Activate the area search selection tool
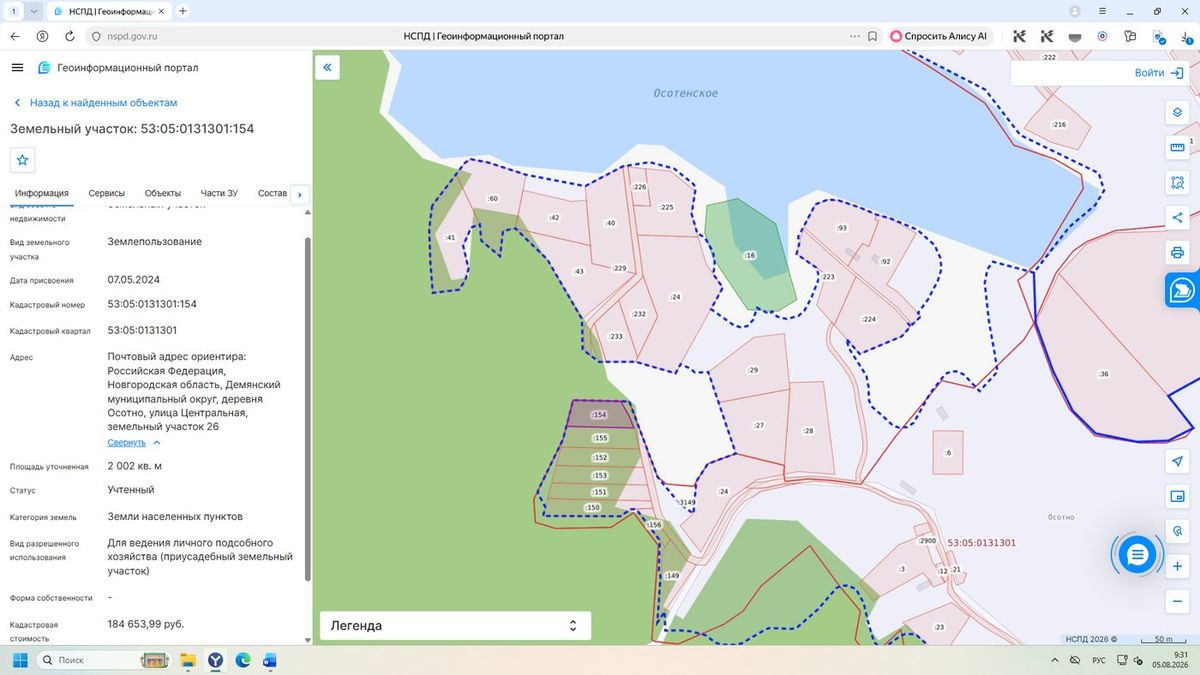Image resolution: width=1200 pixels, height=675 pixels. tap(1177, 183)
